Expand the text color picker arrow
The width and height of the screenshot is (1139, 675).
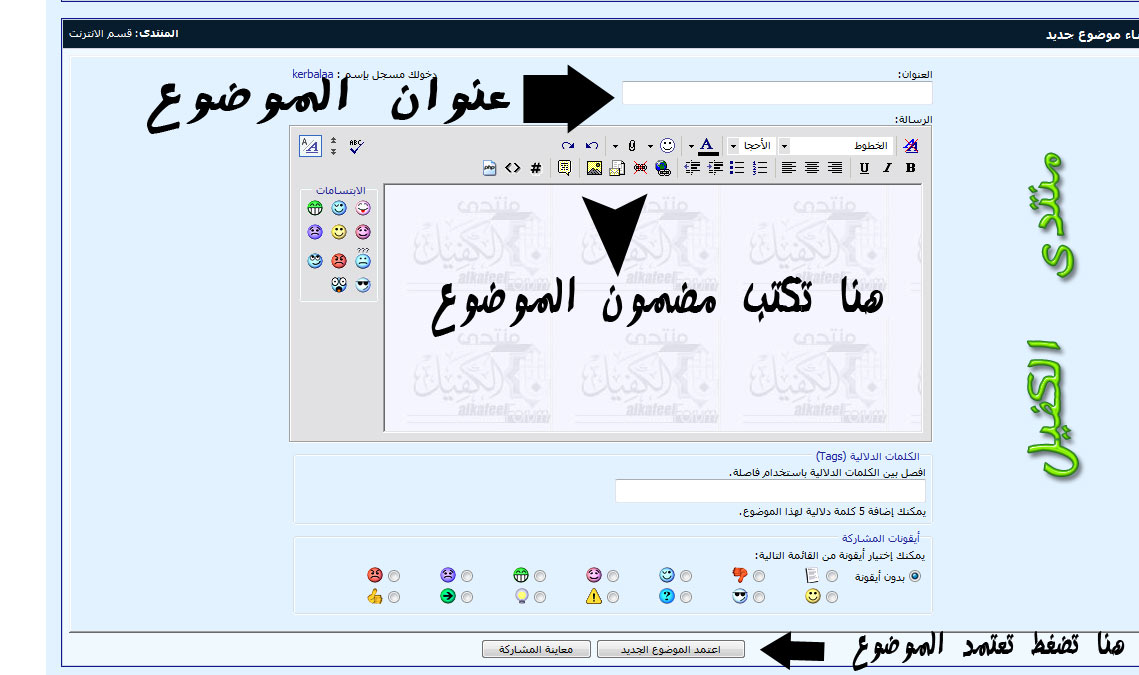(691, 145)
